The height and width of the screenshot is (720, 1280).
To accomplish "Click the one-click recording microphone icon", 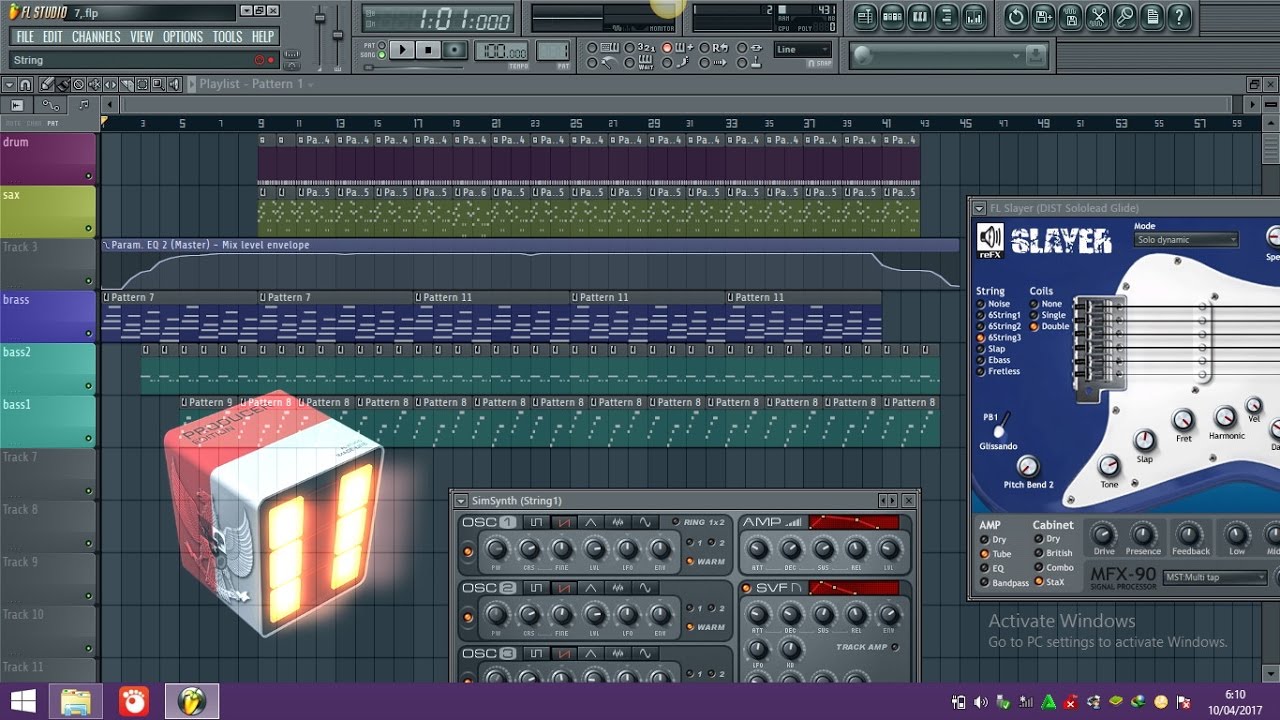I will coord(1125,17).
